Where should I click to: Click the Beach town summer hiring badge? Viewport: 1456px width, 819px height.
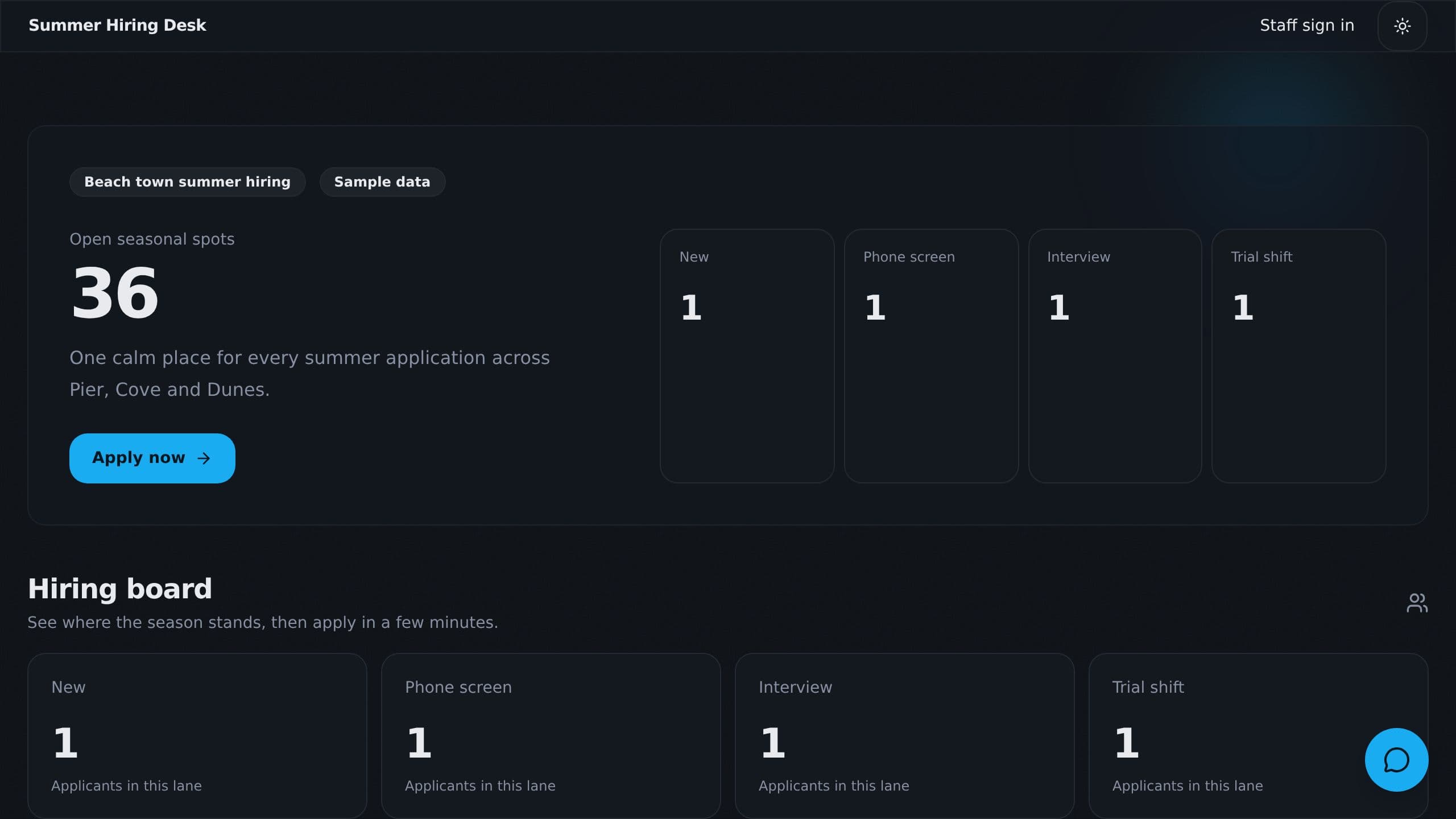click(x=187, y=182)
